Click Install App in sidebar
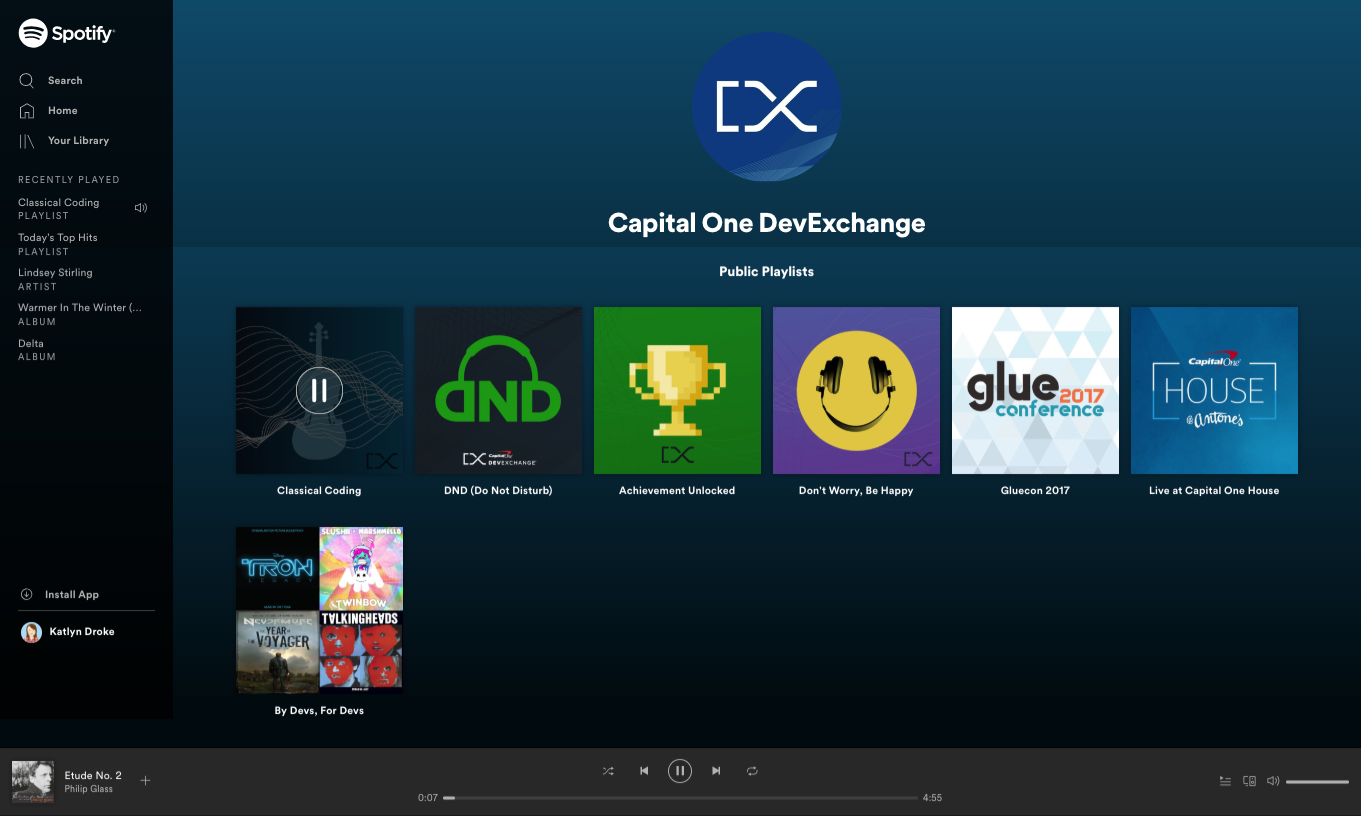 pos(72,595)
